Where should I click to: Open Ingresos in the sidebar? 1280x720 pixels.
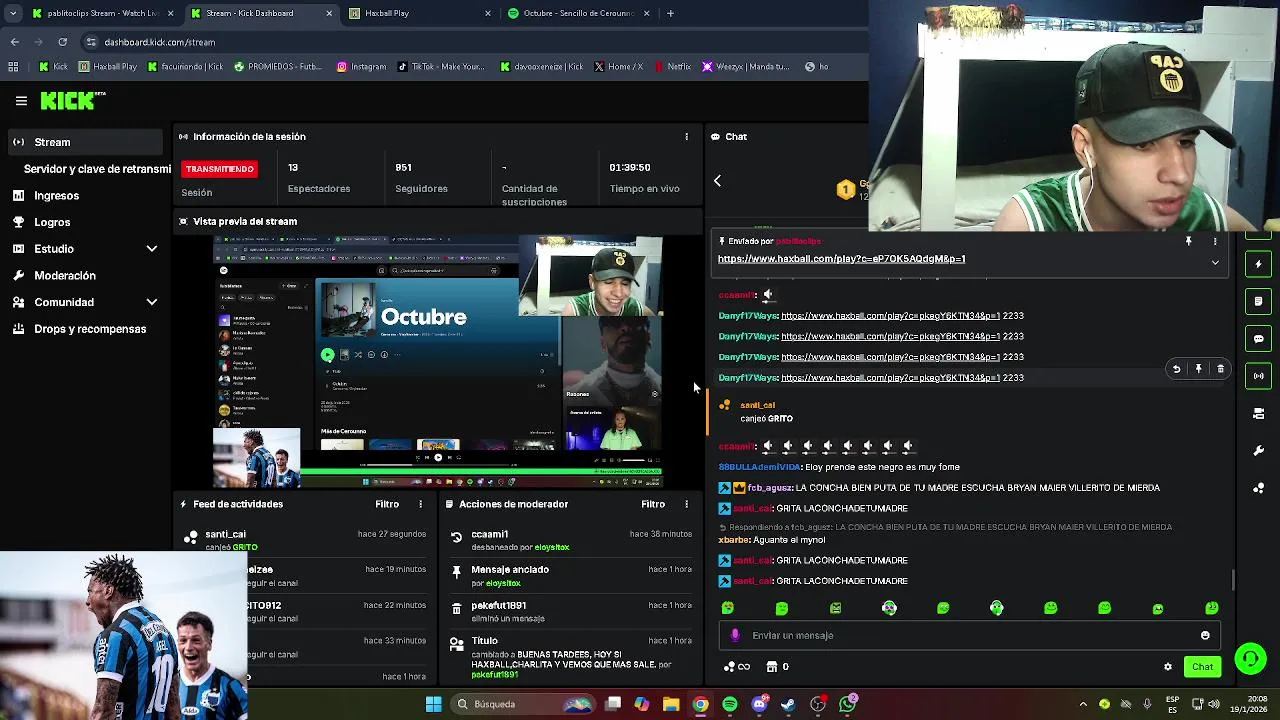pyautogui.click(x=56, y=196)
